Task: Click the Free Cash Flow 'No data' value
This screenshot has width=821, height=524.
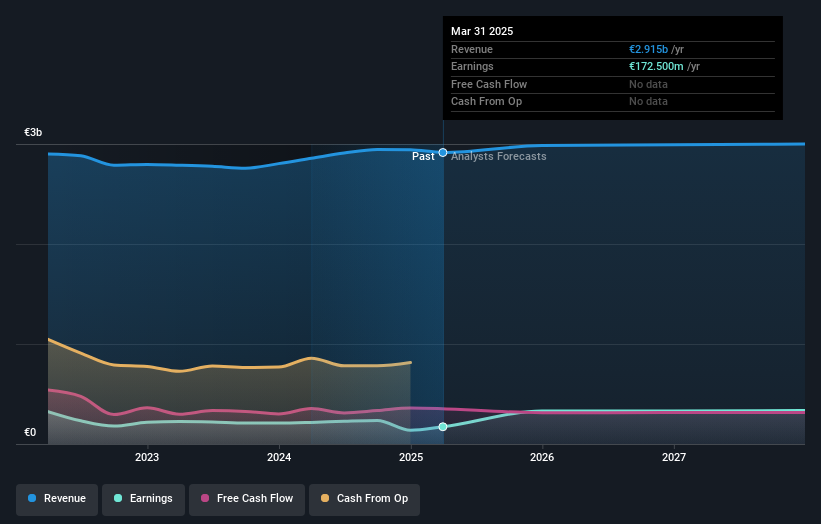Action: 648,84
